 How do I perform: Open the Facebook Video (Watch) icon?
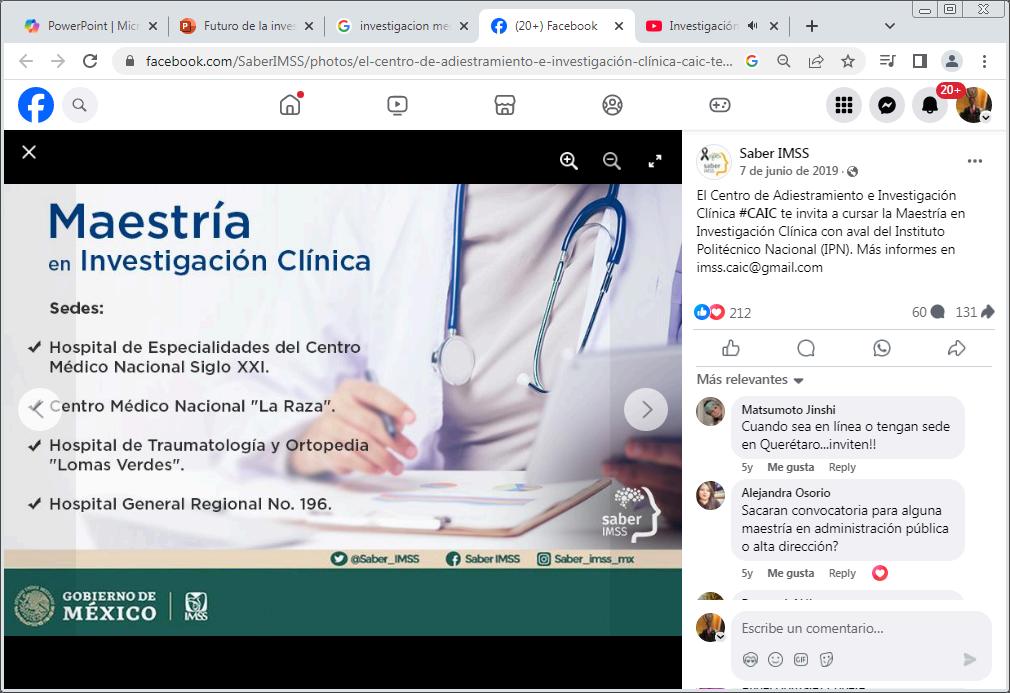pos(397,105)
